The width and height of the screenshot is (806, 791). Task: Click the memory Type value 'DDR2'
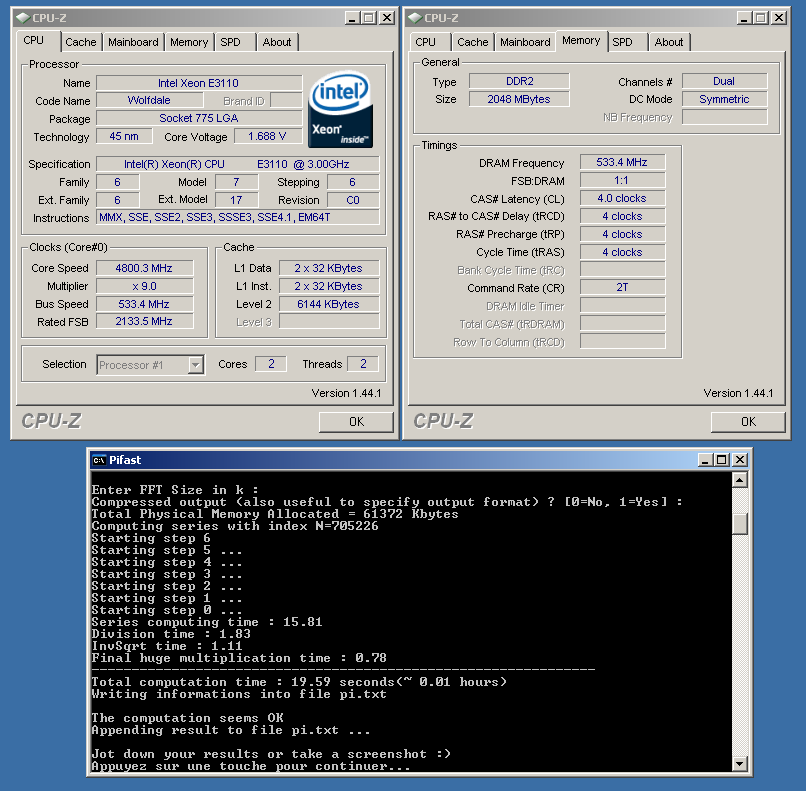519,81
